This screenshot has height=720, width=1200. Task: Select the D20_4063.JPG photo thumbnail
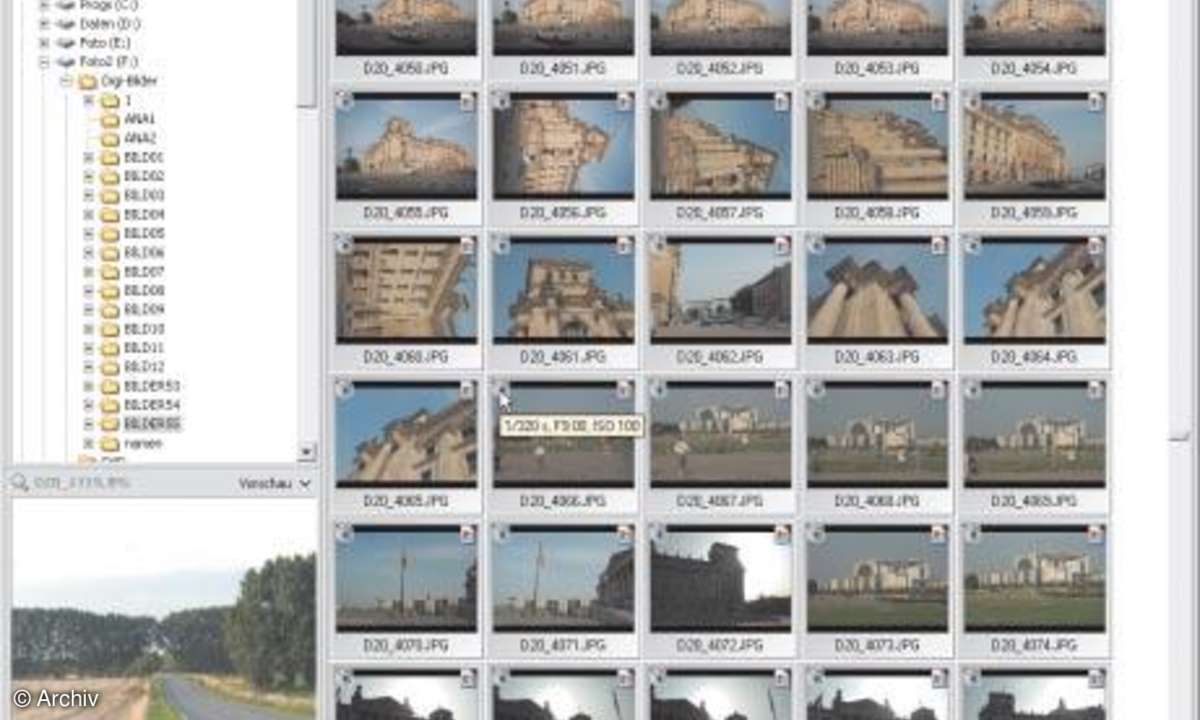pos(877,290)
